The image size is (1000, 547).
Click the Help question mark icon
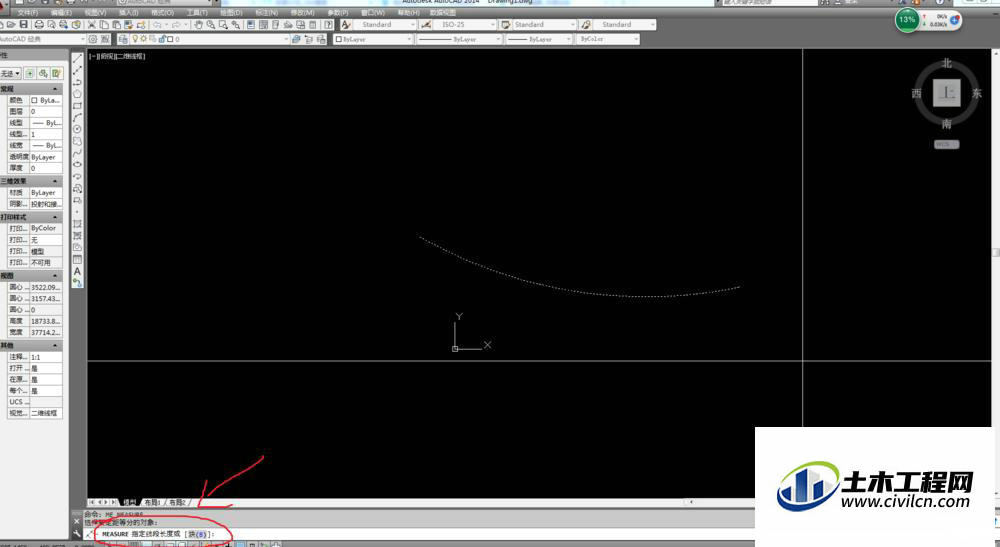coord(328,25)
